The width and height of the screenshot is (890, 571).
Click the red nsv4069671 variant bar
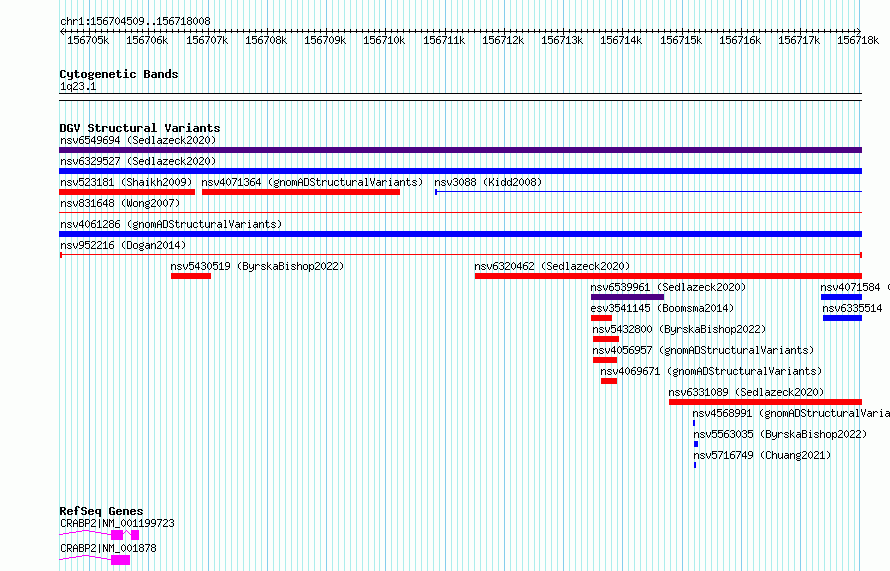(x=608, y=381)
